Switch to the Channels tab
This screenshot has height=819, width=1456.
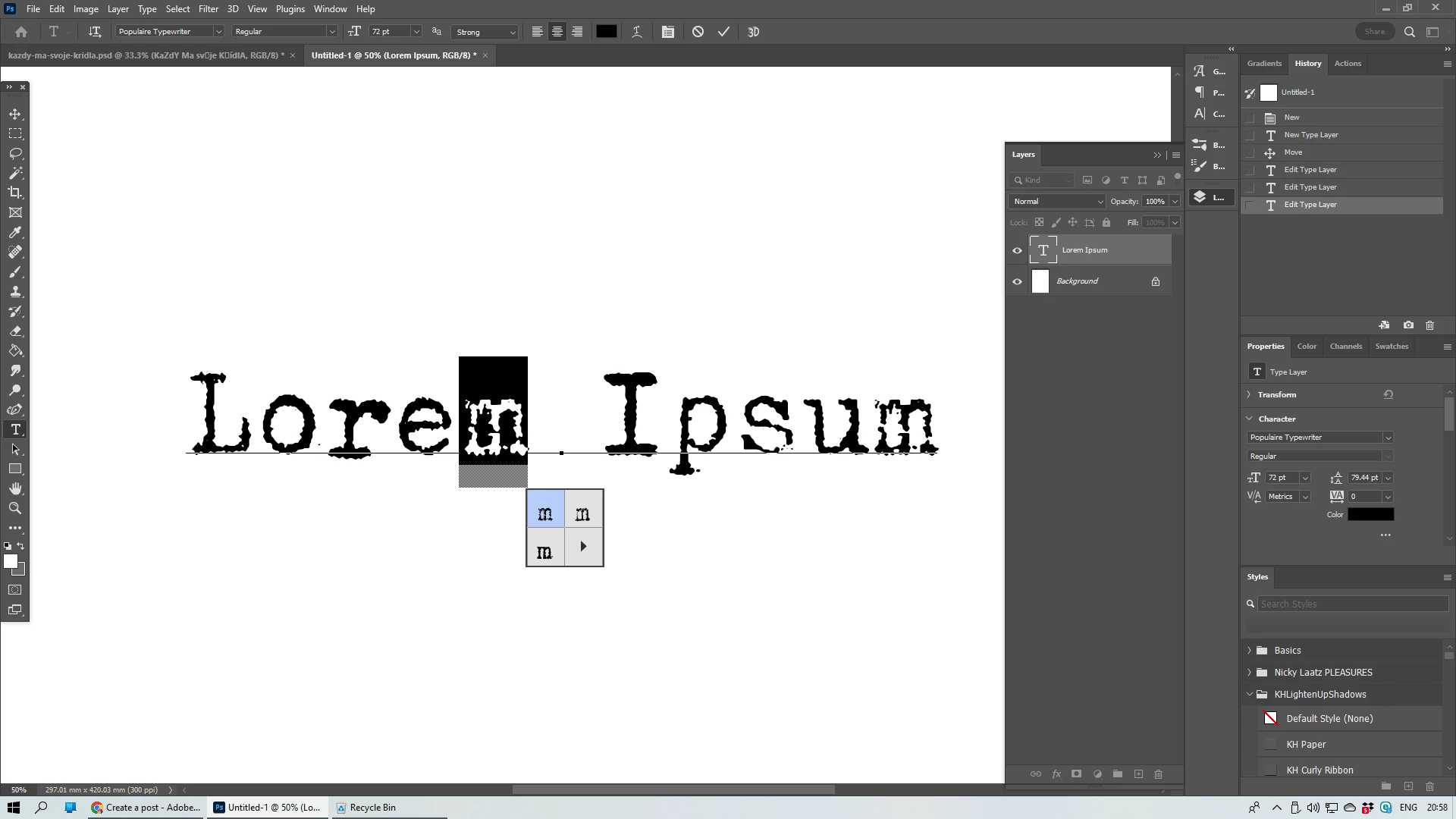pyautogui.click(x=1345, y=347)
